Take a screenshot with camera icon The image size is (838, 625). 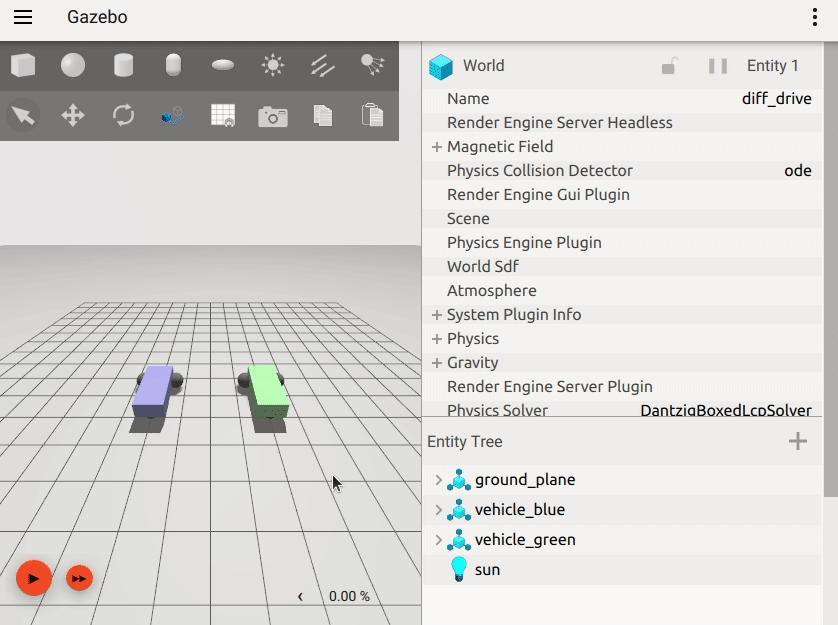point(273,116)
